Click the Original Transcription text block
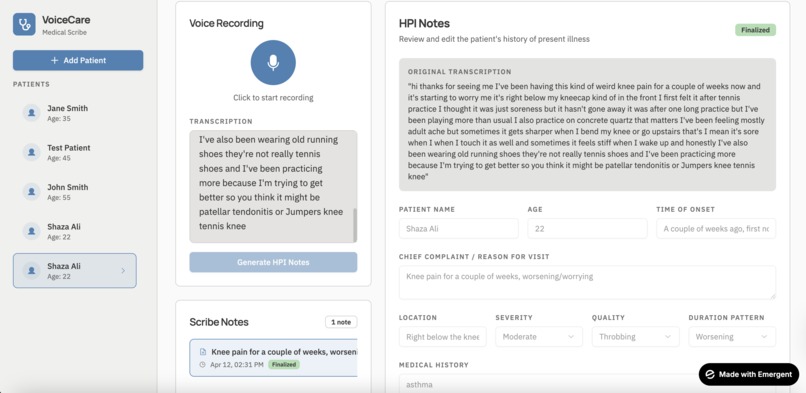 pyautogui.click(x=587, y=125)
